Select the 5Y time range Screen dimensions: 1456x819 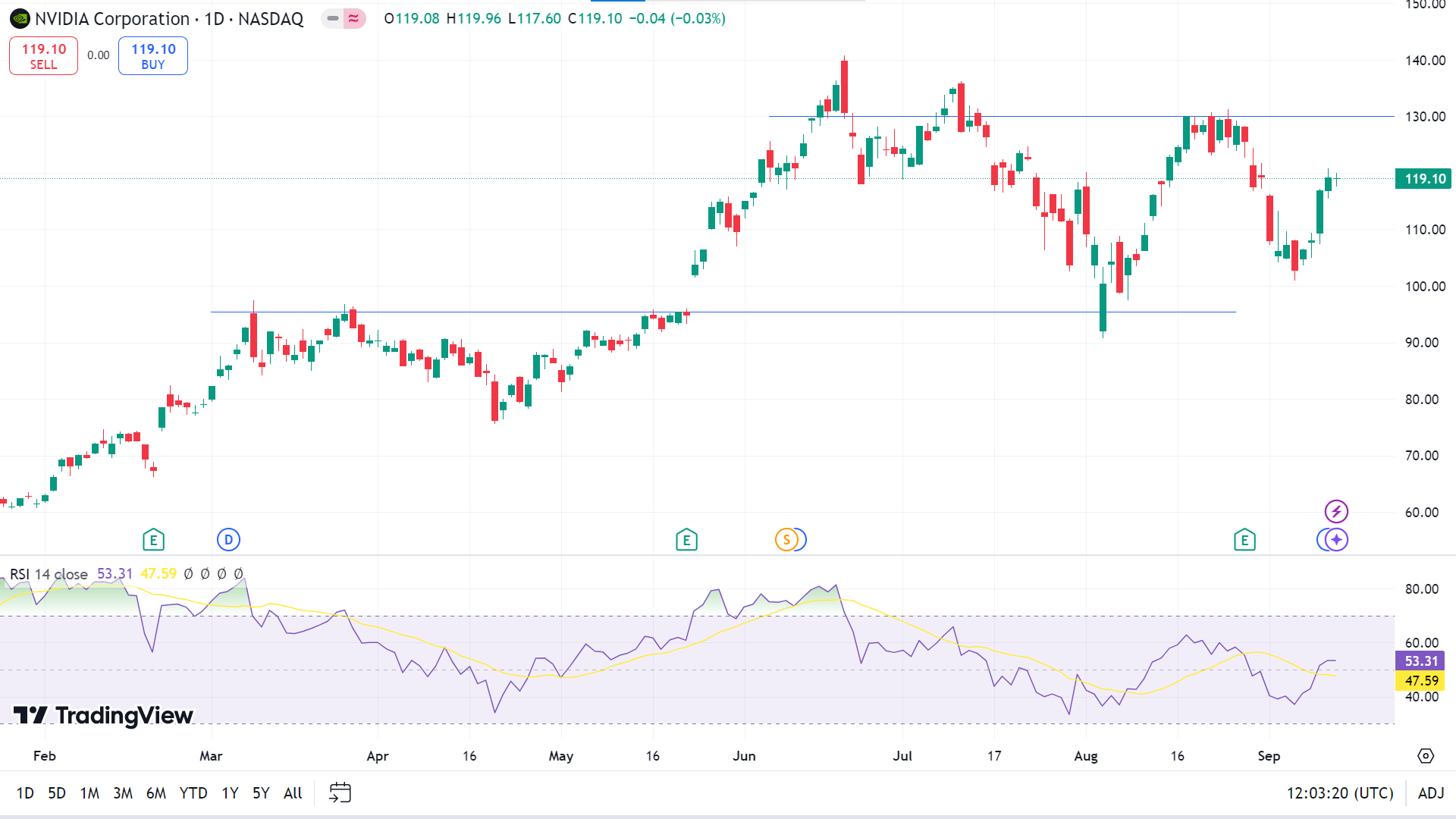pyautogui.click(x=261, y=793)
